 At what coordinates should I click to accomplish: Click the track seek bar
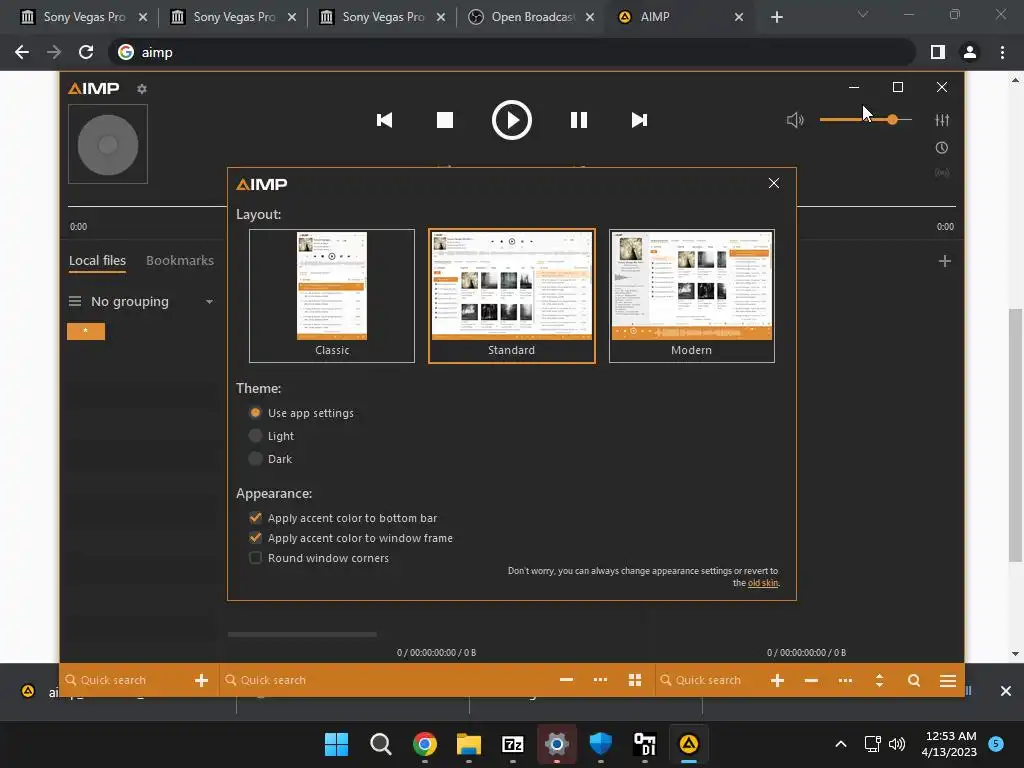[511, 206]
